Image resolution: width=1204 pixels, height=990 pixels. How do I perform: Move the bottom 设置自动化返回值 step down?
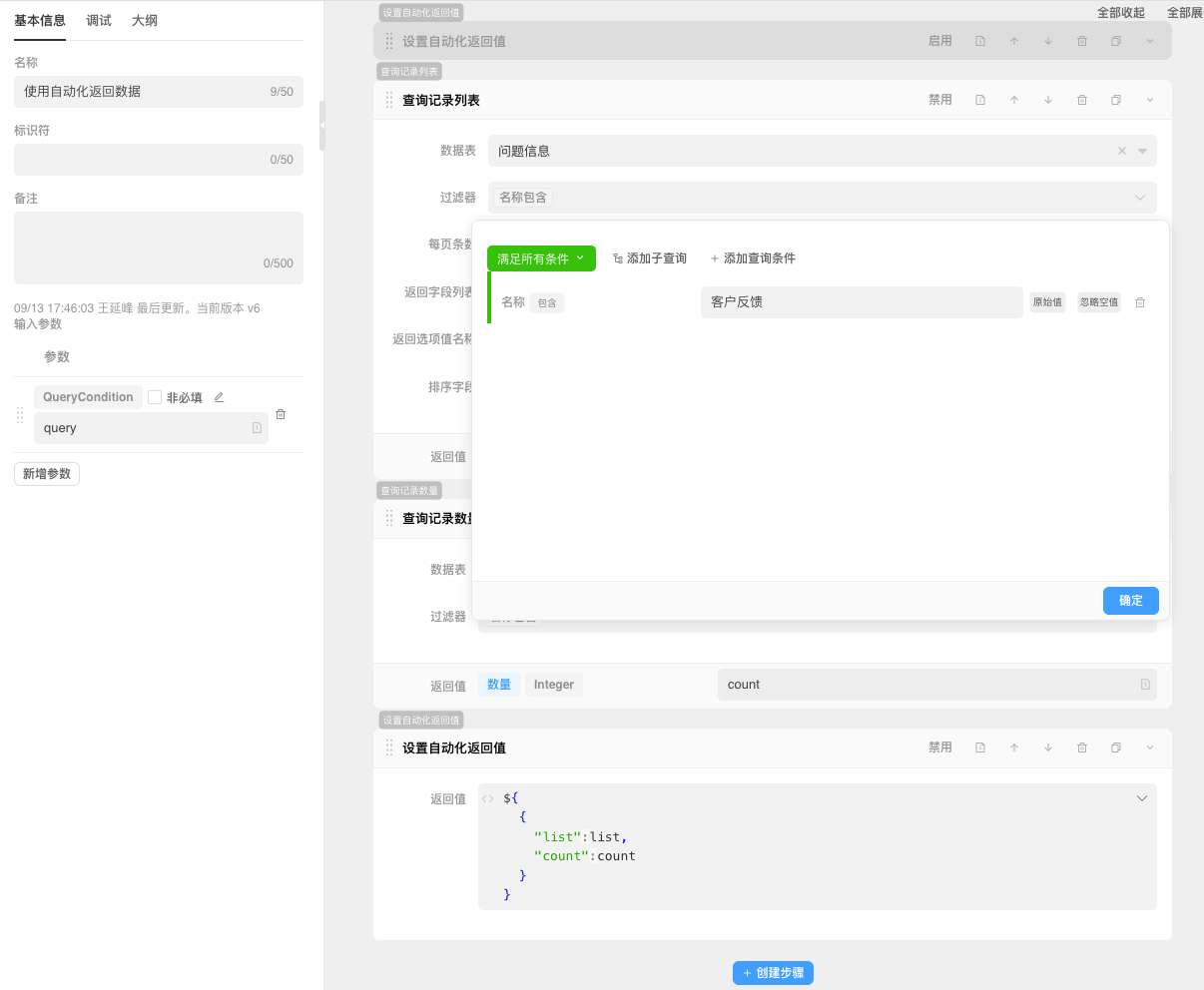tap(1048, 747)
